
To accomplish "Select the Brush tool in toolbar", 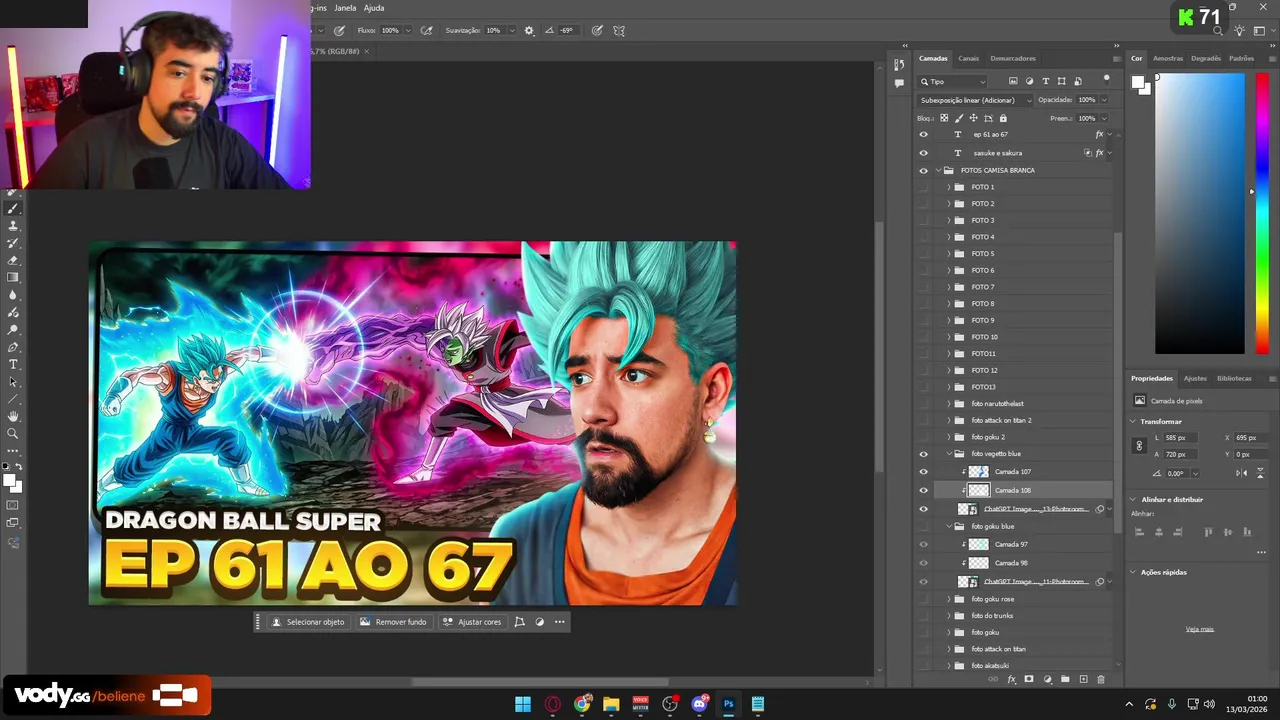I will [x=13, y=209].
